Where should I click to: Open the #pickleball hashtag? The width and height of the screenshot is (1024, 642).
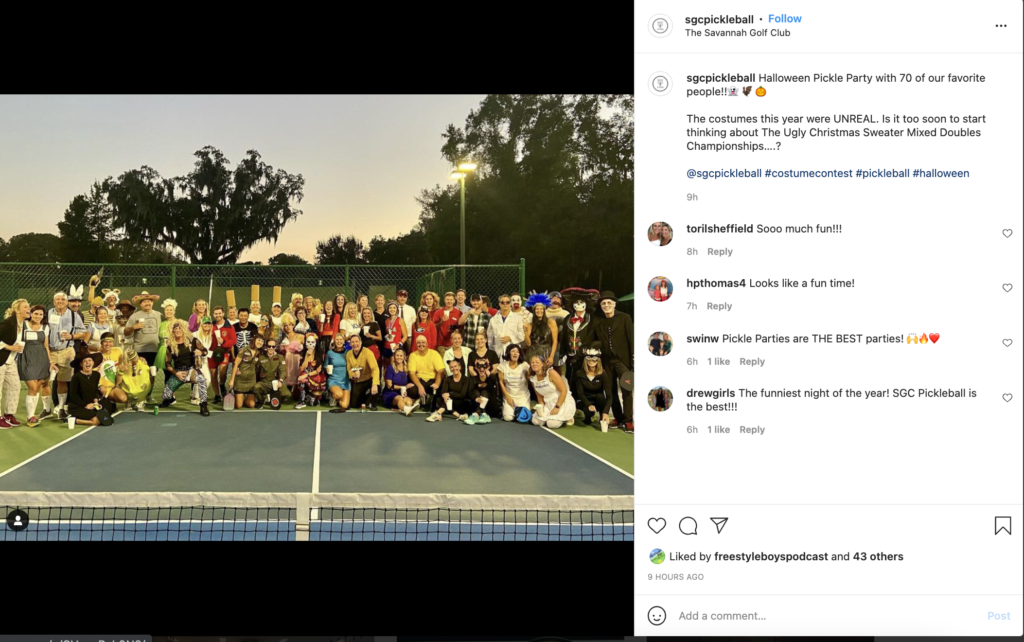pyautogui.click(x=882, y=173)
